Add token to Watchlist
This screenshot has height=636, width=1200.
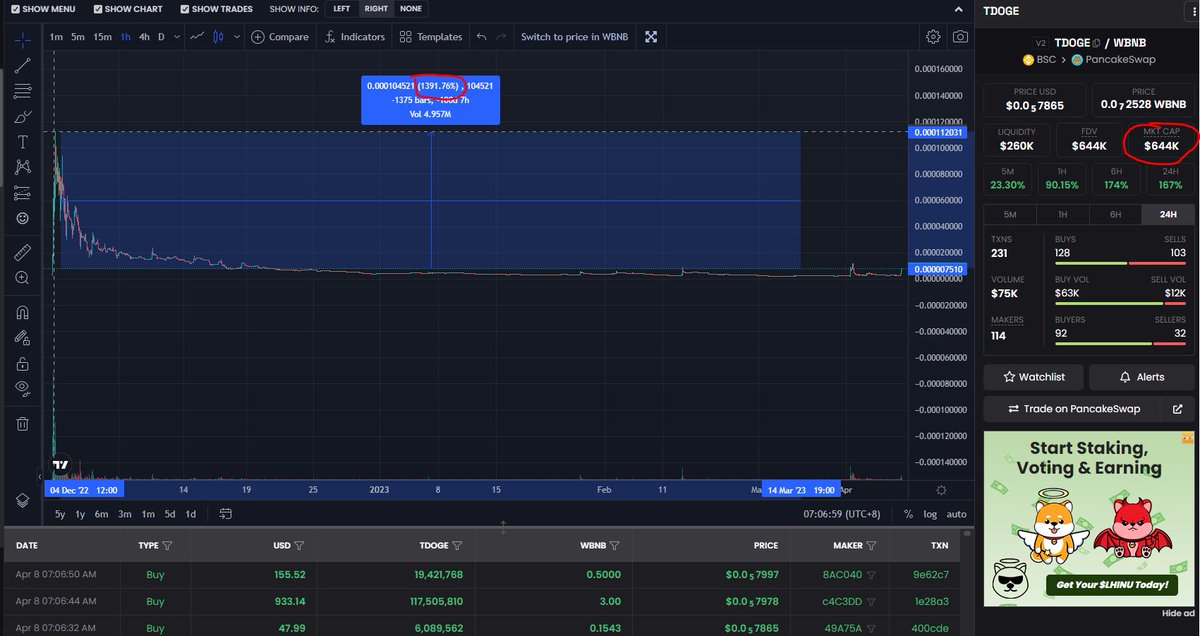(1034, 377)
